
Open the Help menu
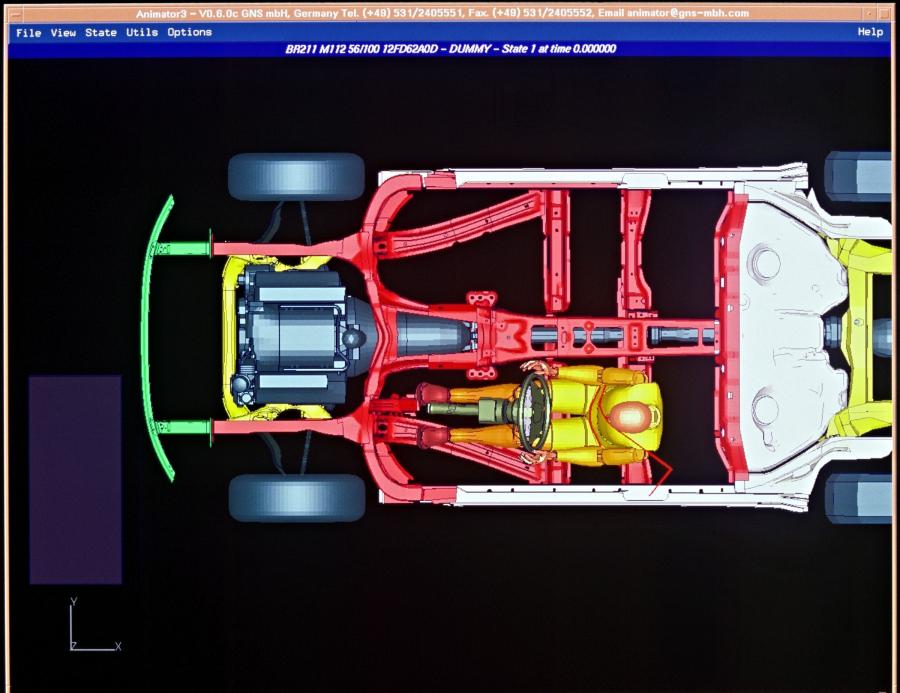click(870, 32)
